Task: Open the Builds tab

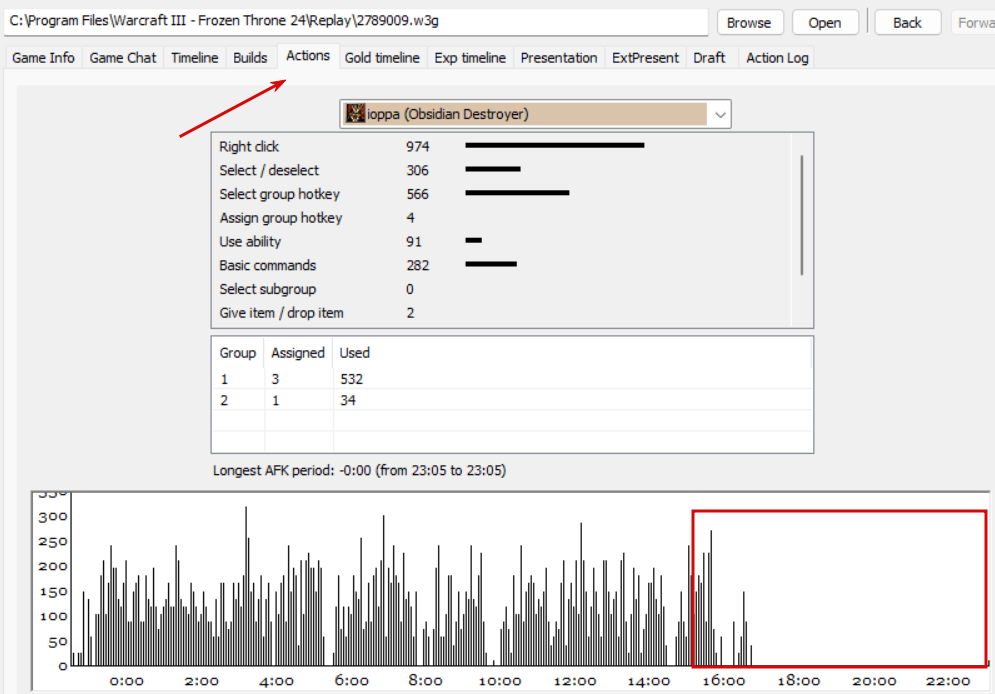Action: (250, 58)
